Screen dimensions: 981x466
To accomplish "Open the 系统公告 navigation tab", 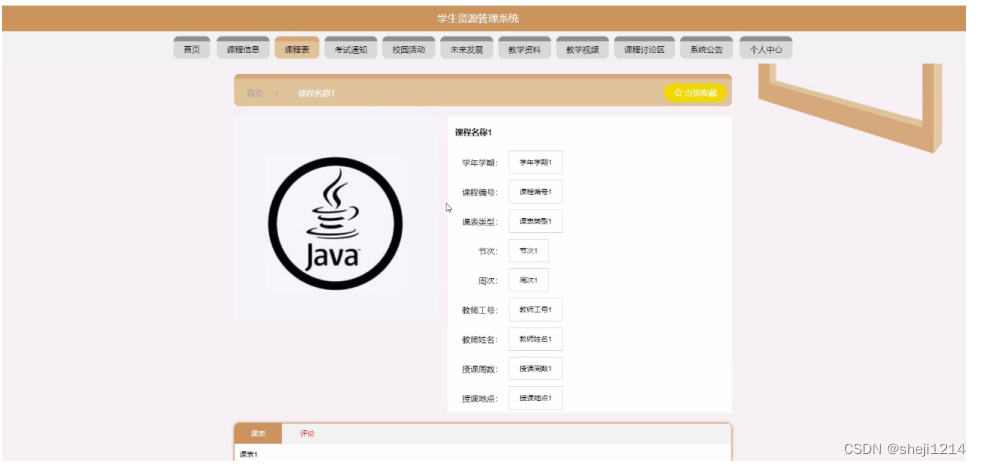I will pyautogui.click(x=706, y=49).
